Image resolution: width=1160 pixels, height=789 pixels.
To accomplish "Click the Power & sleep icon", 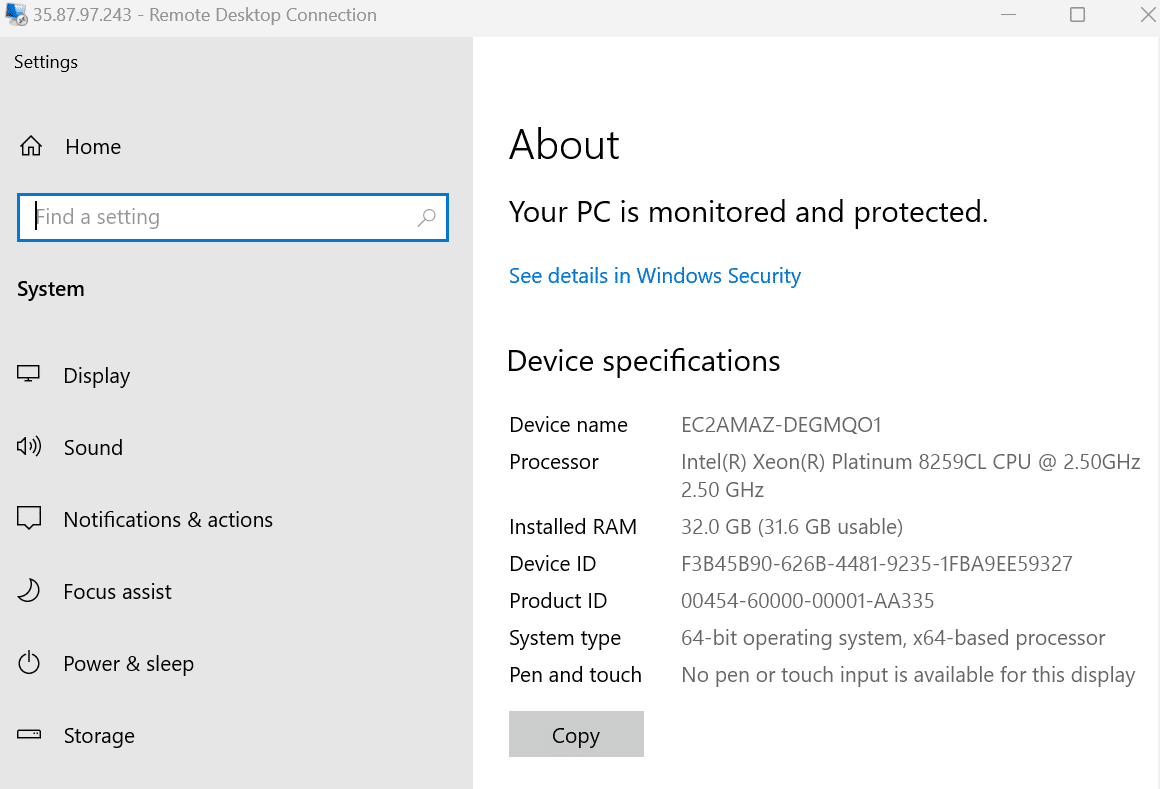I will point(29,663).
